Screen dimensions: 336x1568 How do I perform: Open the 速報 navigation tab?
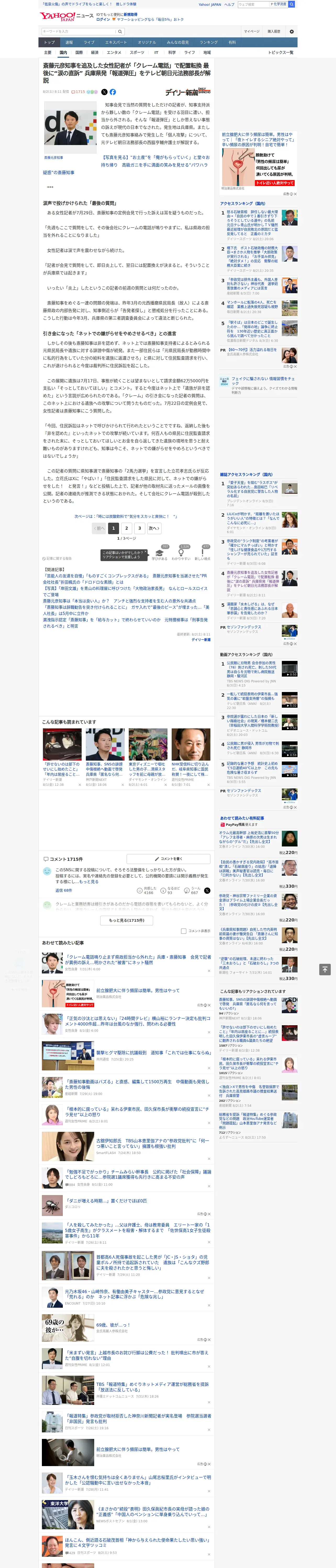(69, 42)
